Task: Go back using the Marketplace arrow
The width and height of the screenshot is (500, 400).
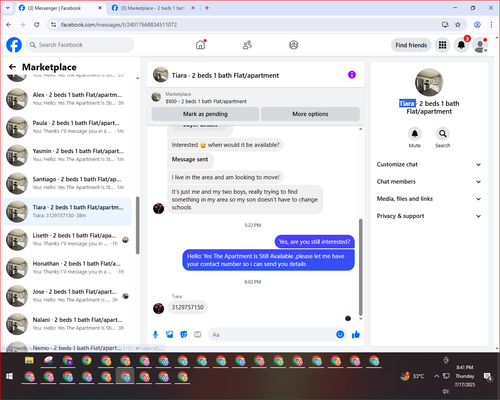Action: click(12, 67)
